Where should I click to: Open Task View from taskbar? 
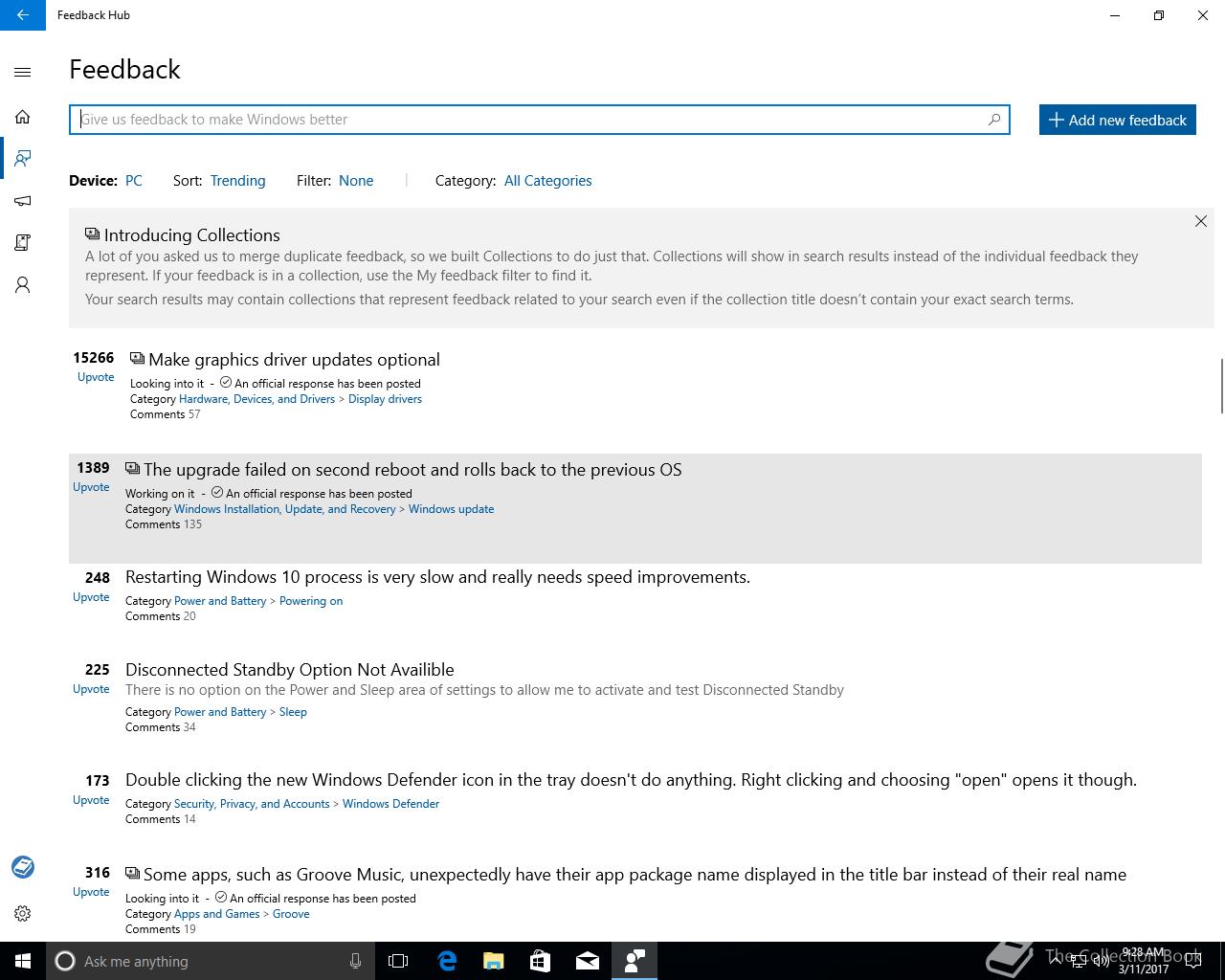tap(398, 961)
